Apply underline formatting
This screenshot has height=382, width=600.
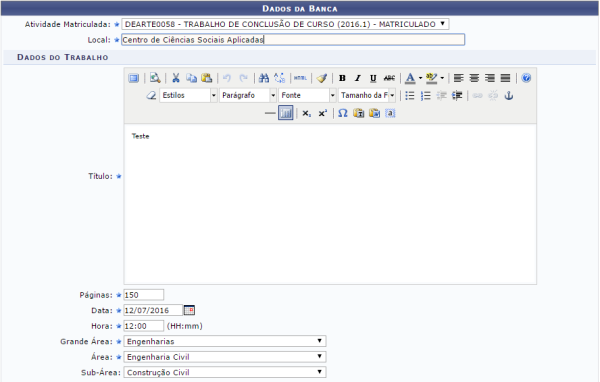click(373, 78)
